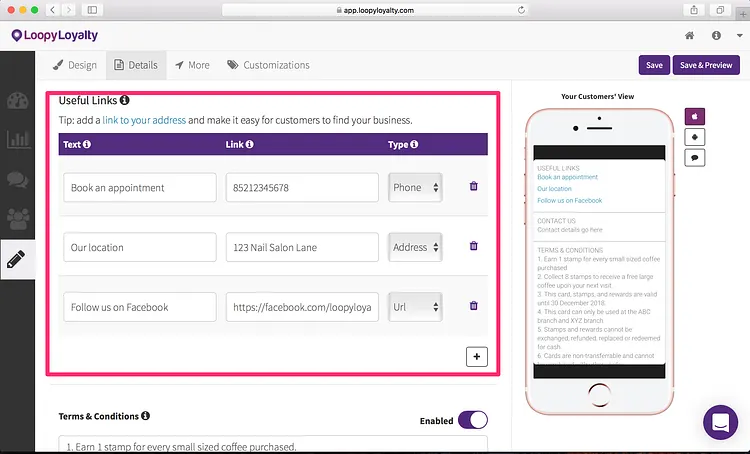Click Our location link in phone preview

554,188
